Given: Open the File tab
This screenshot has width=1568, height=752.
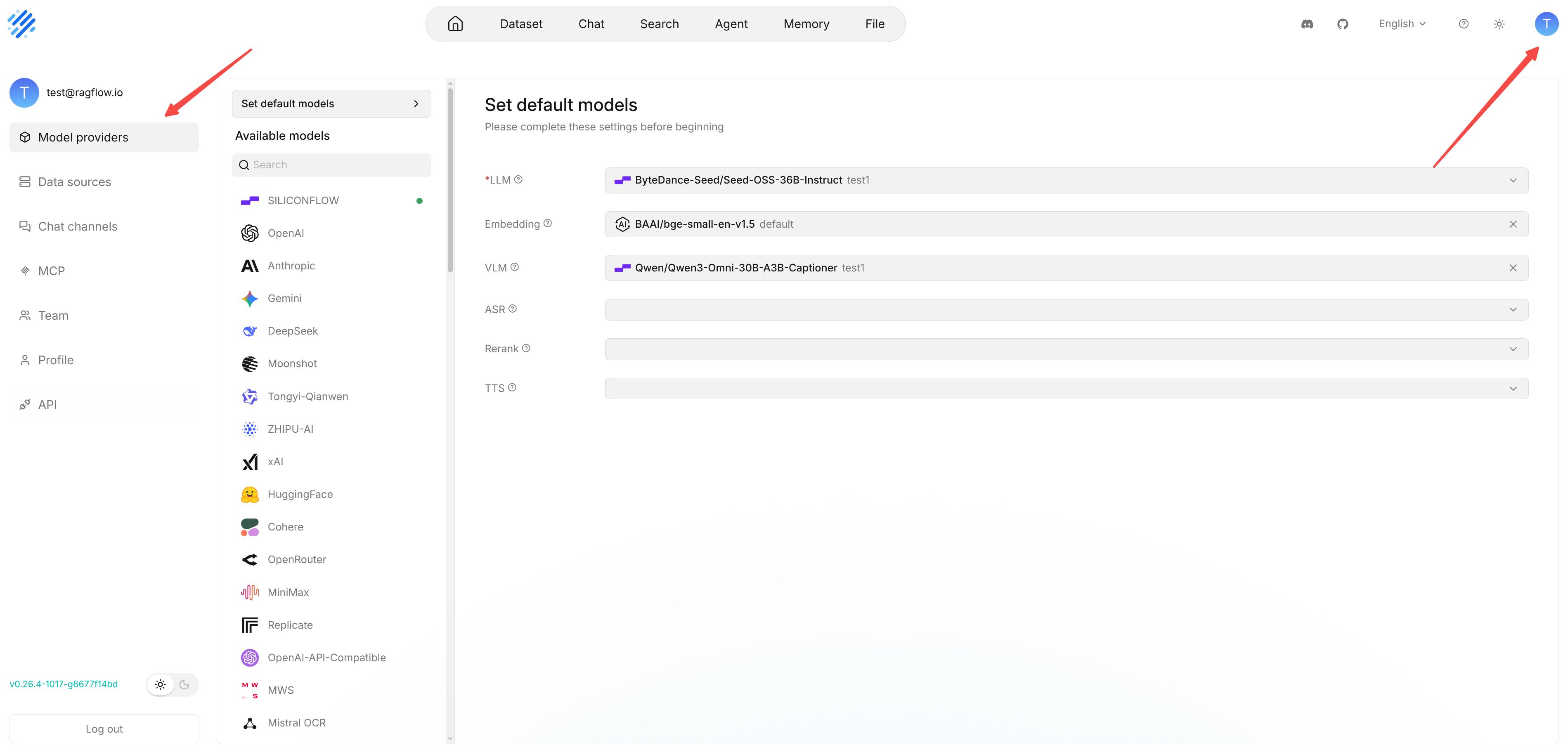Looking at the screenshot, I should [875, 24].
